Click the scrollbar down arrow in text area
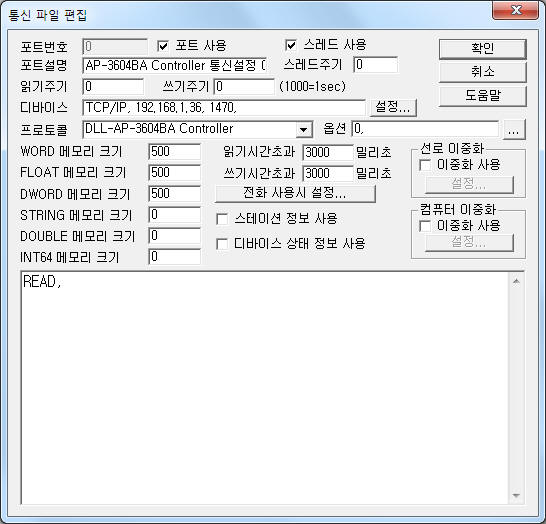Viewport: 546px width, 524px height. 516,495
